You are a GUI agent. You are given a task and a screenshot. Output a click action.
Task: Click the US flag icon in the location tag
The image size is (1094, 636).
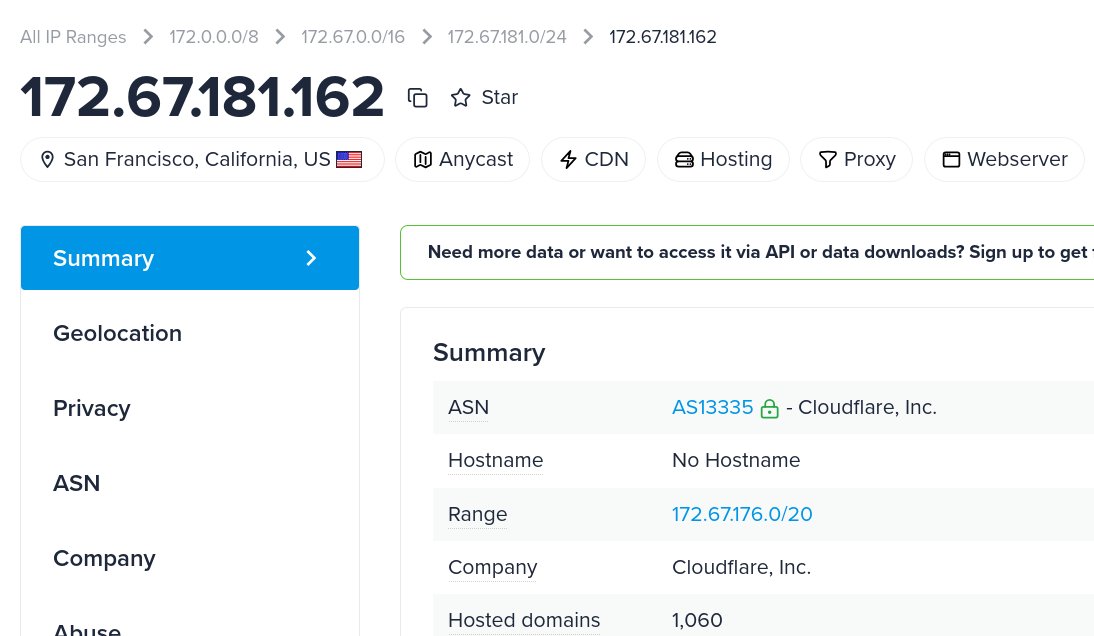click(x=349, y=160)
